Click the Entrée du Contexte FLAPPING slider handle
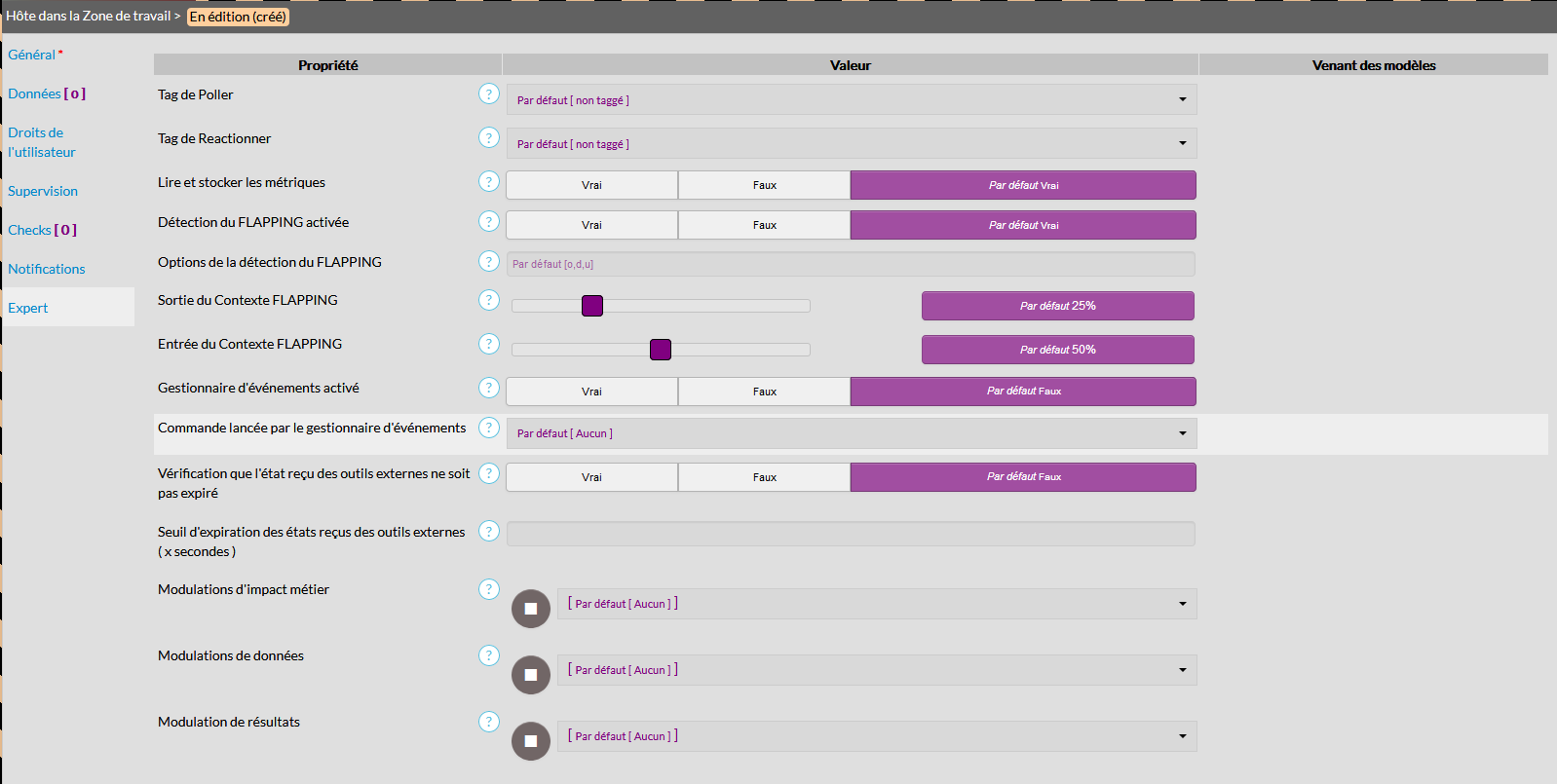The image size is (1557, 784). 661,350
